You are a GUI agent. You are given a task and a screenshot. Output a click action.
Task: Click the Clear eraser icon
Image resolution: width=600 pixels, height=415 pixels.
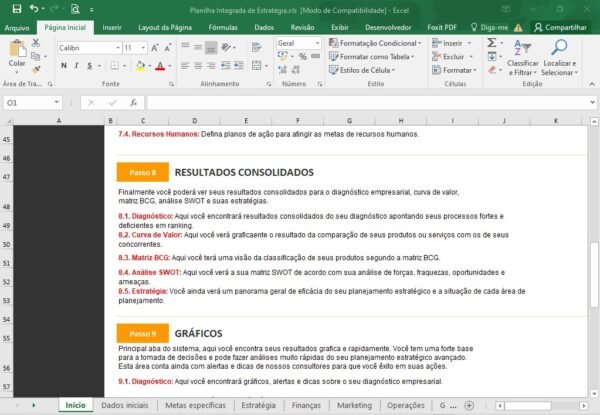point(492,70)
